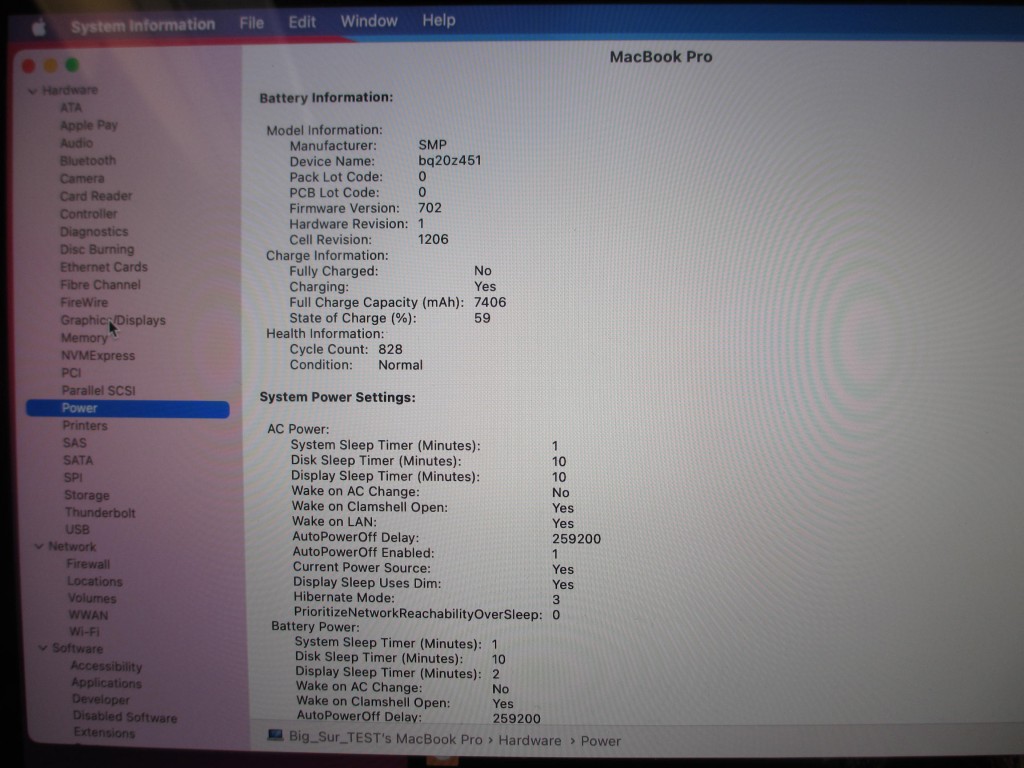Select Accessibility under Software
1024x768 pixels.
[106, 666]
